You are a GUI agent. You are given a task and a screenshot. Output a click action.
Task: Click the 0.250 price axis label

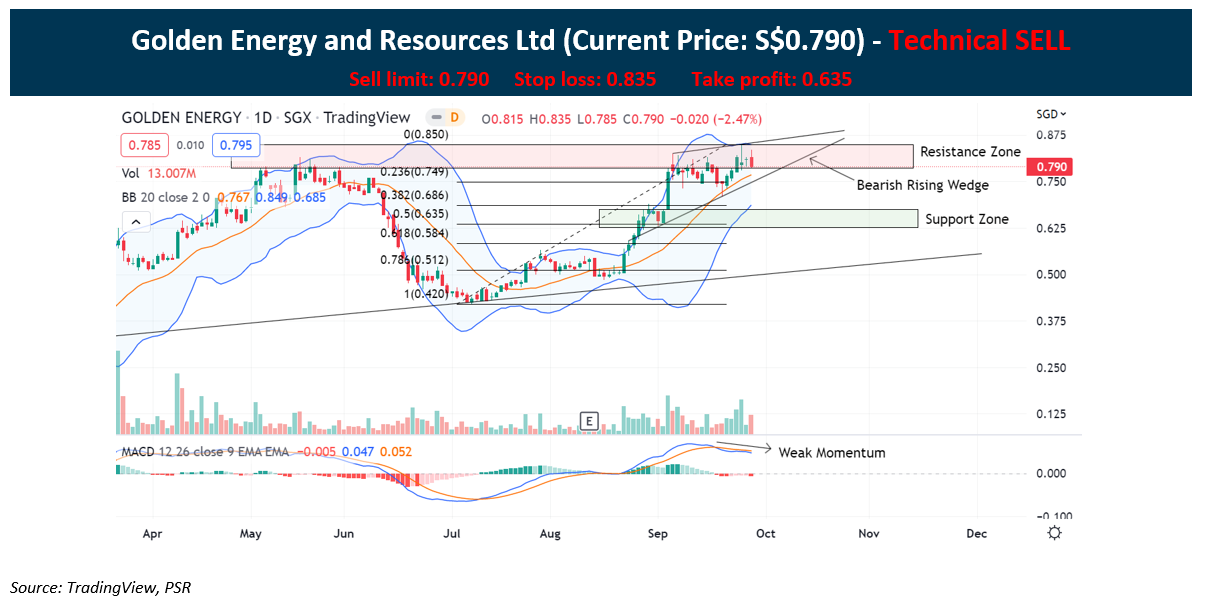tap(1049, 368)
